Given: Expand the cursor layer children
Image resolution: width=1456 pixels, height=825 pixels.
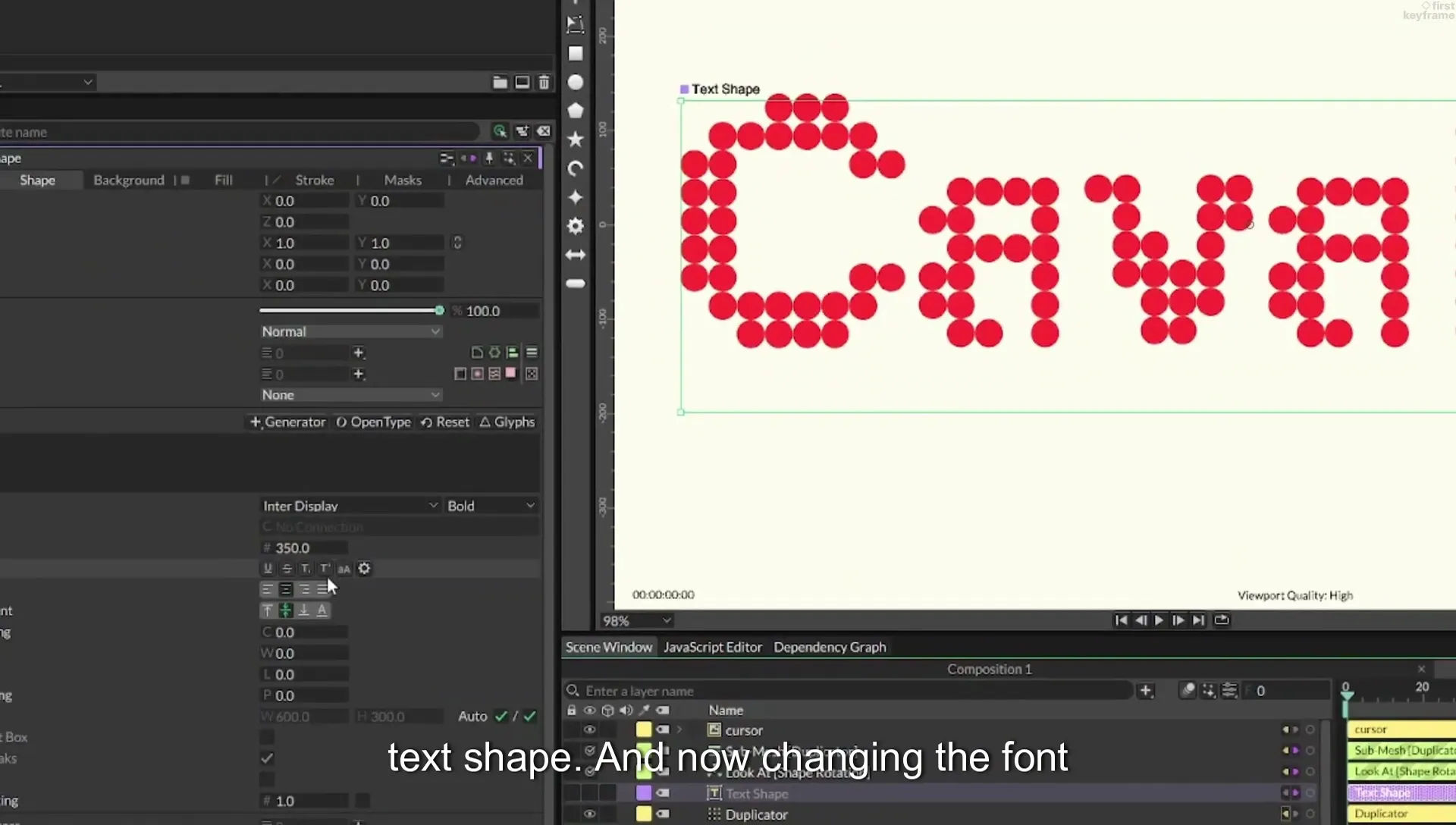Looking at the screenshot, I should (x=679, y=729).
